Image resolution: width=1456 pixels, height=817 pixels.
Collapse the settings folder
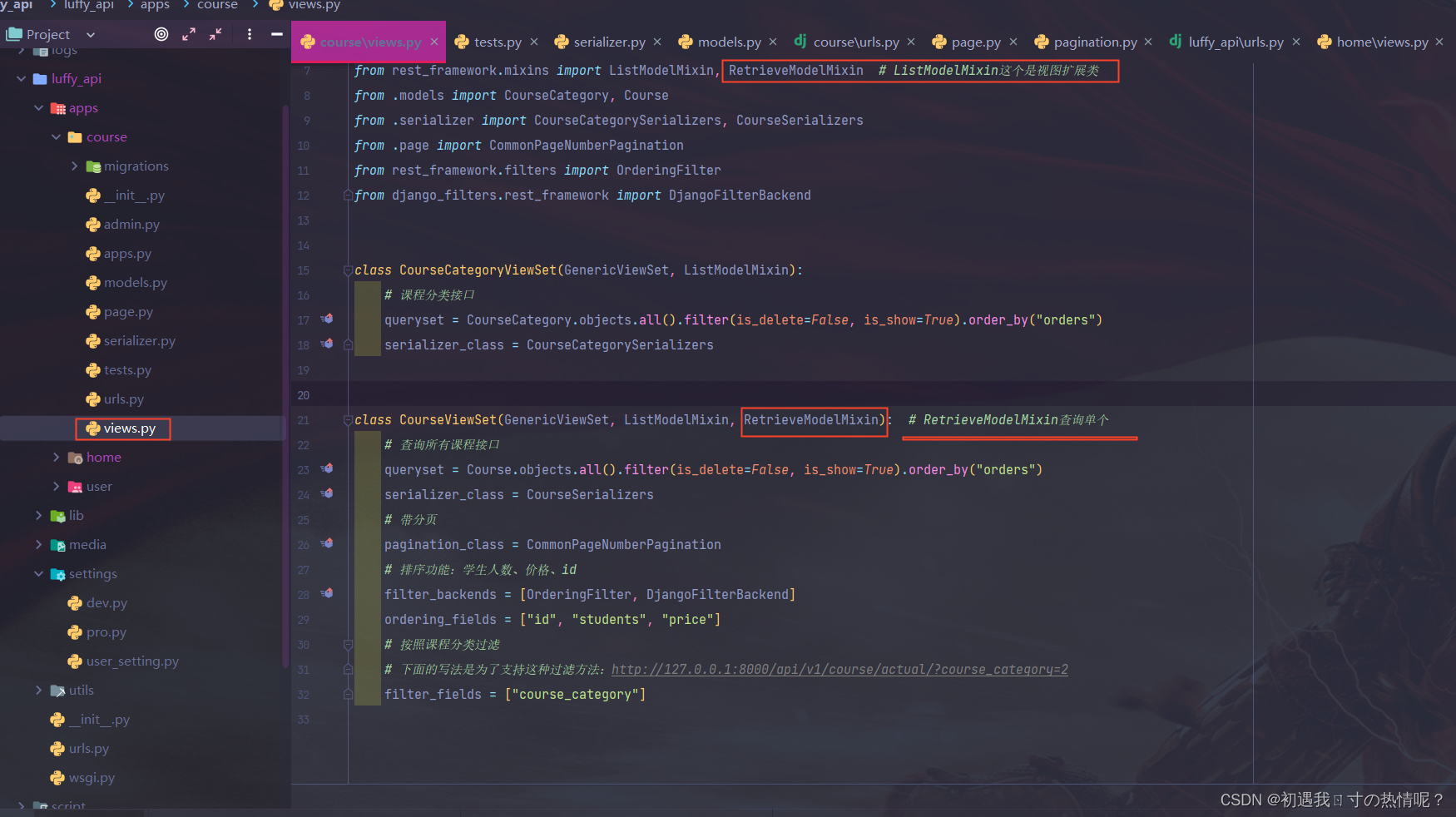pos(39,574)
